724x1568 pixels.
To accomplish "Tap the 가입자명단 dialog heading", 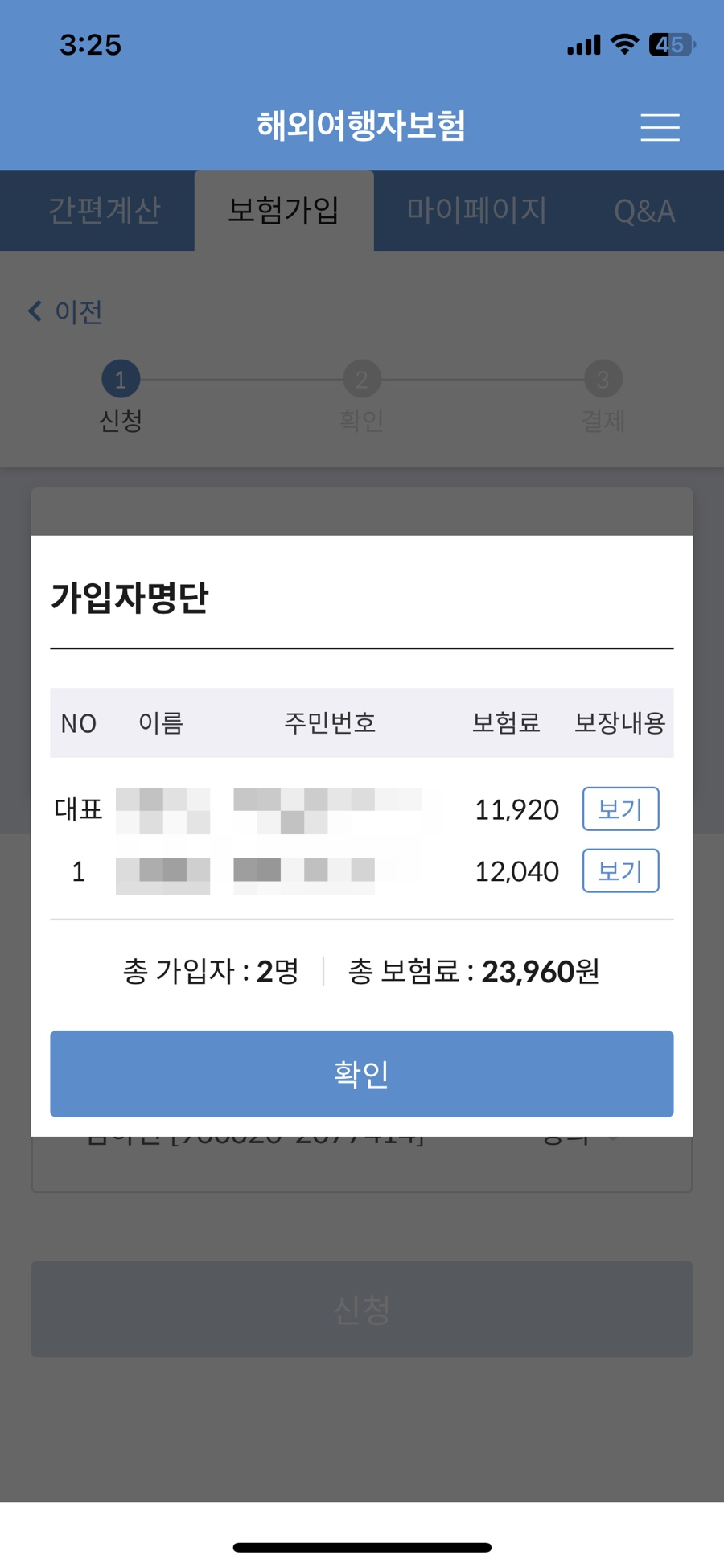I will point(130,598).
